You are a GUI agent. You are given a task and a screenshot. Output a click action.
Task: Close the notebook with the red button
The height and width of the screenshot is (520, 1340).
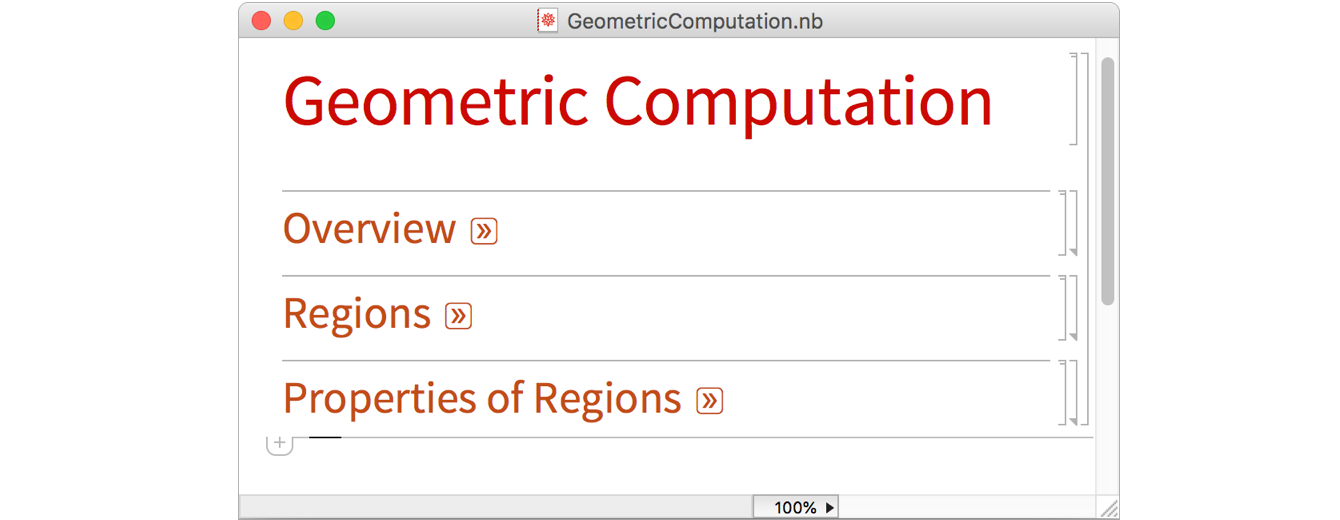click(x=262, y=20)
